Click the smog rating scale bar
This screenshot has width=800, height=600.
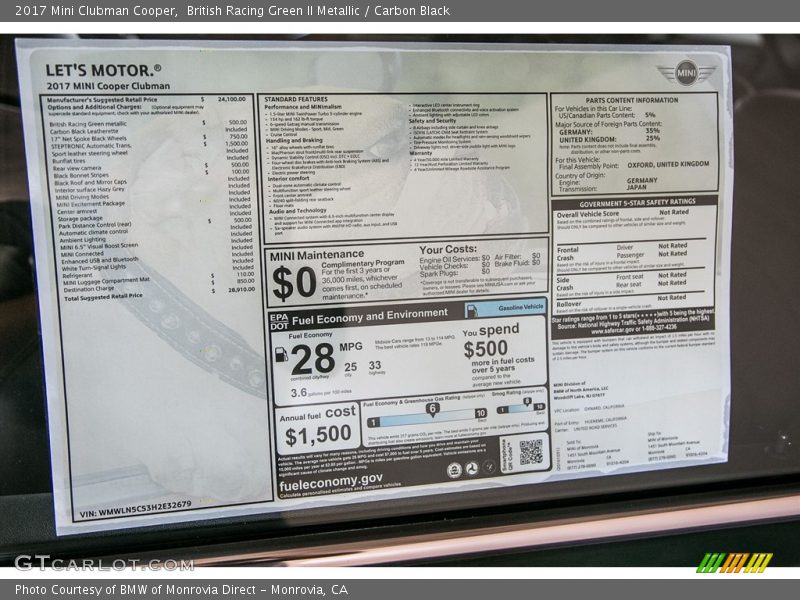tap(520, 408)
